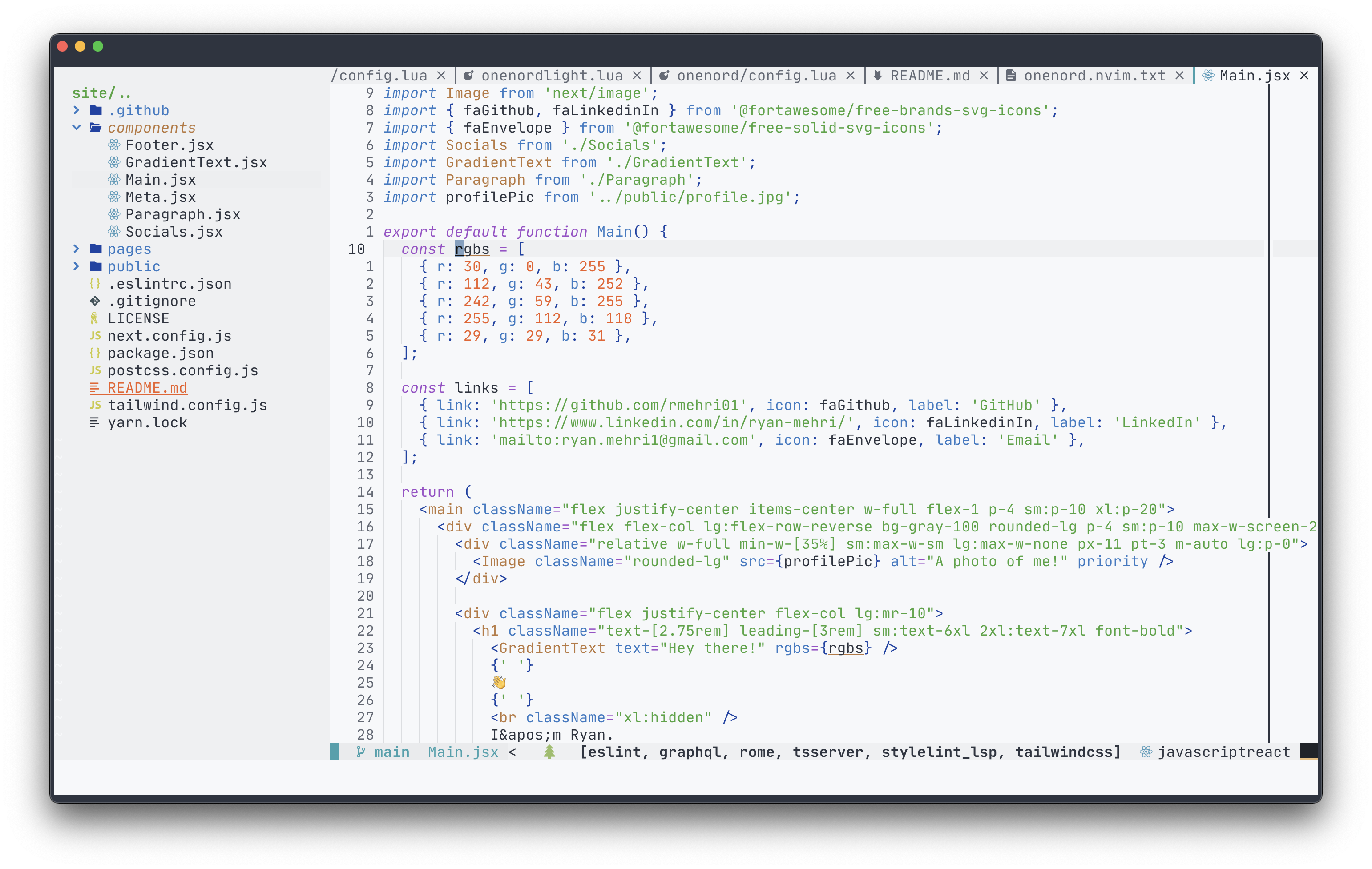Image resolution: width=1372 pixels, height=869 pixels.
Task: Select the Main.jsx tab
Action: 1255,76
